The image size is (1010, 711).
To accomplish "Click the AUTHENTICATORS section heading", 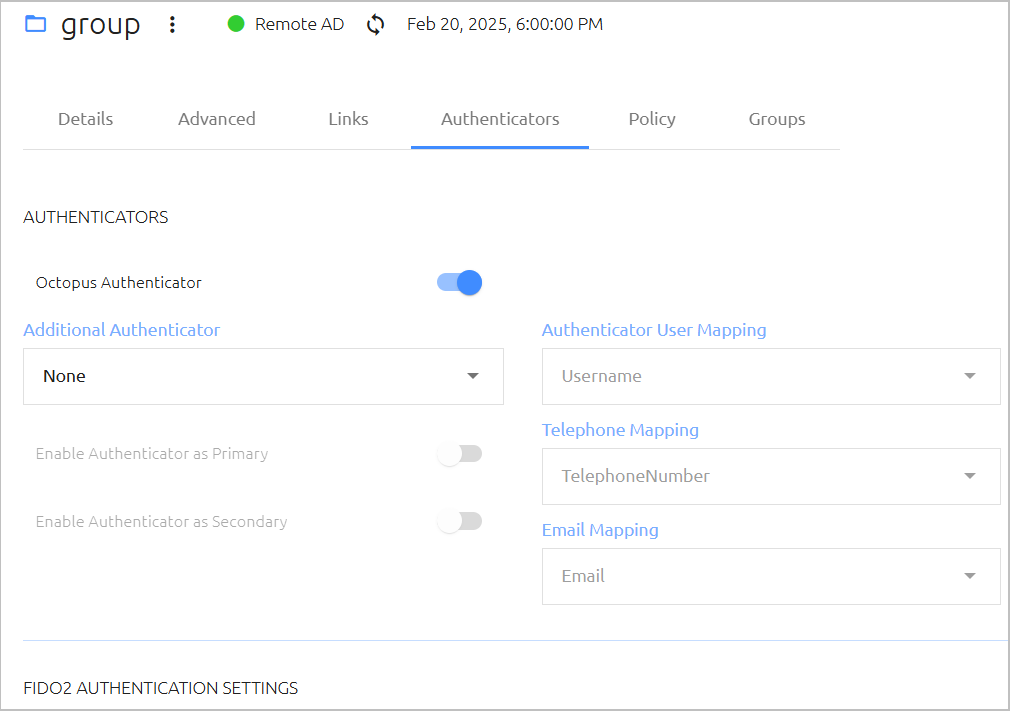I will click(x=96, y=217).
